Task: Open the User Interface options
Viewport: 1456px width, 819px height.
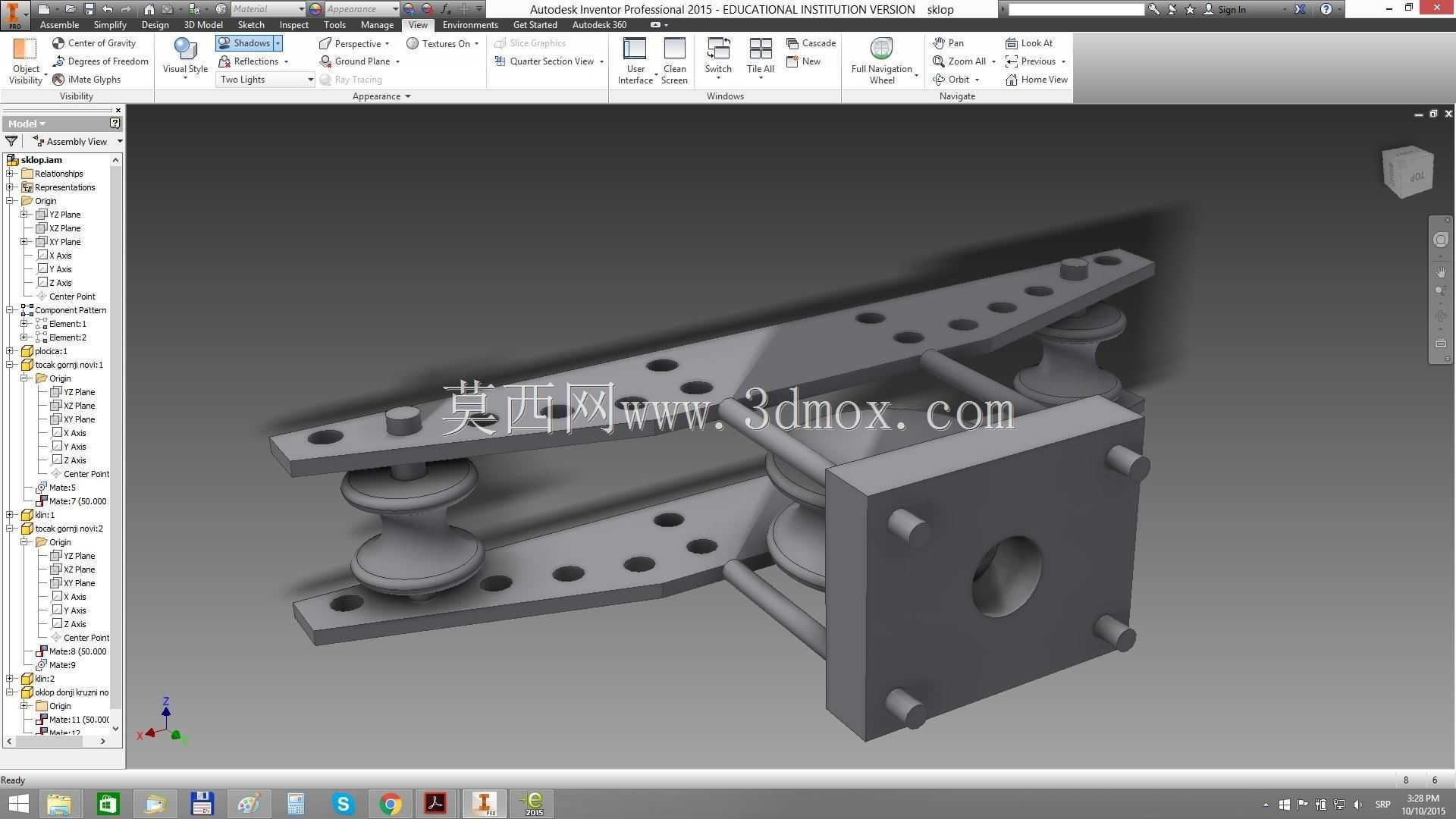Action: point(635,61)
